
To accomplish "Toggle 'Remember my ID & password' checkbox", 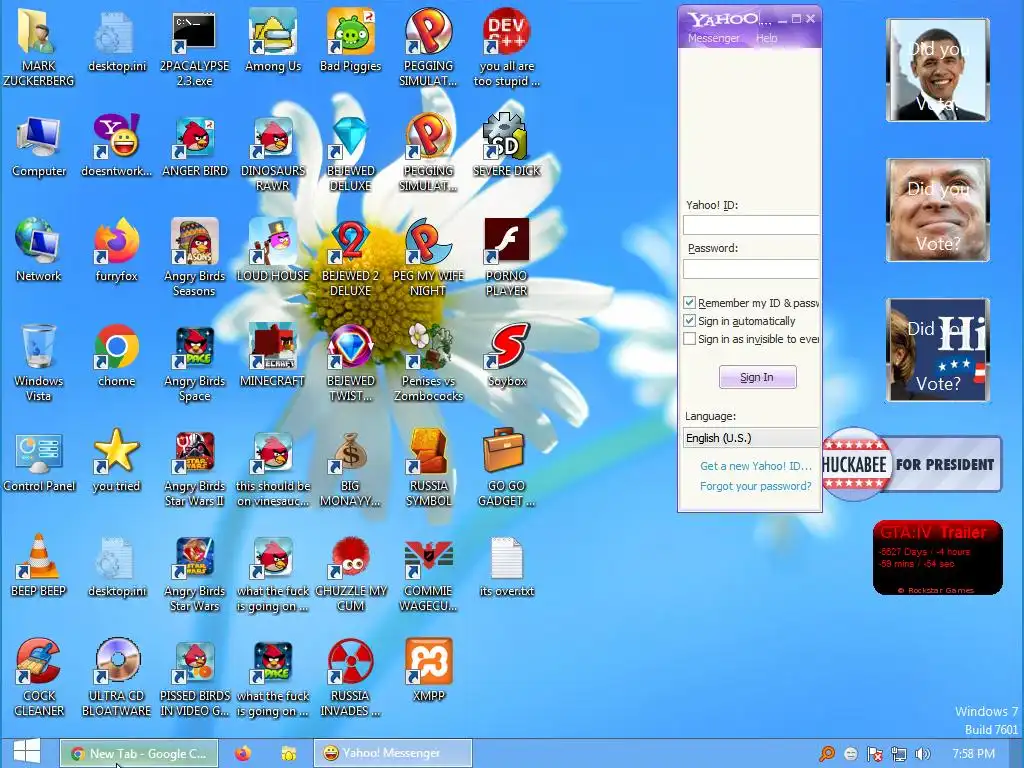I will (x=689, y=302).
